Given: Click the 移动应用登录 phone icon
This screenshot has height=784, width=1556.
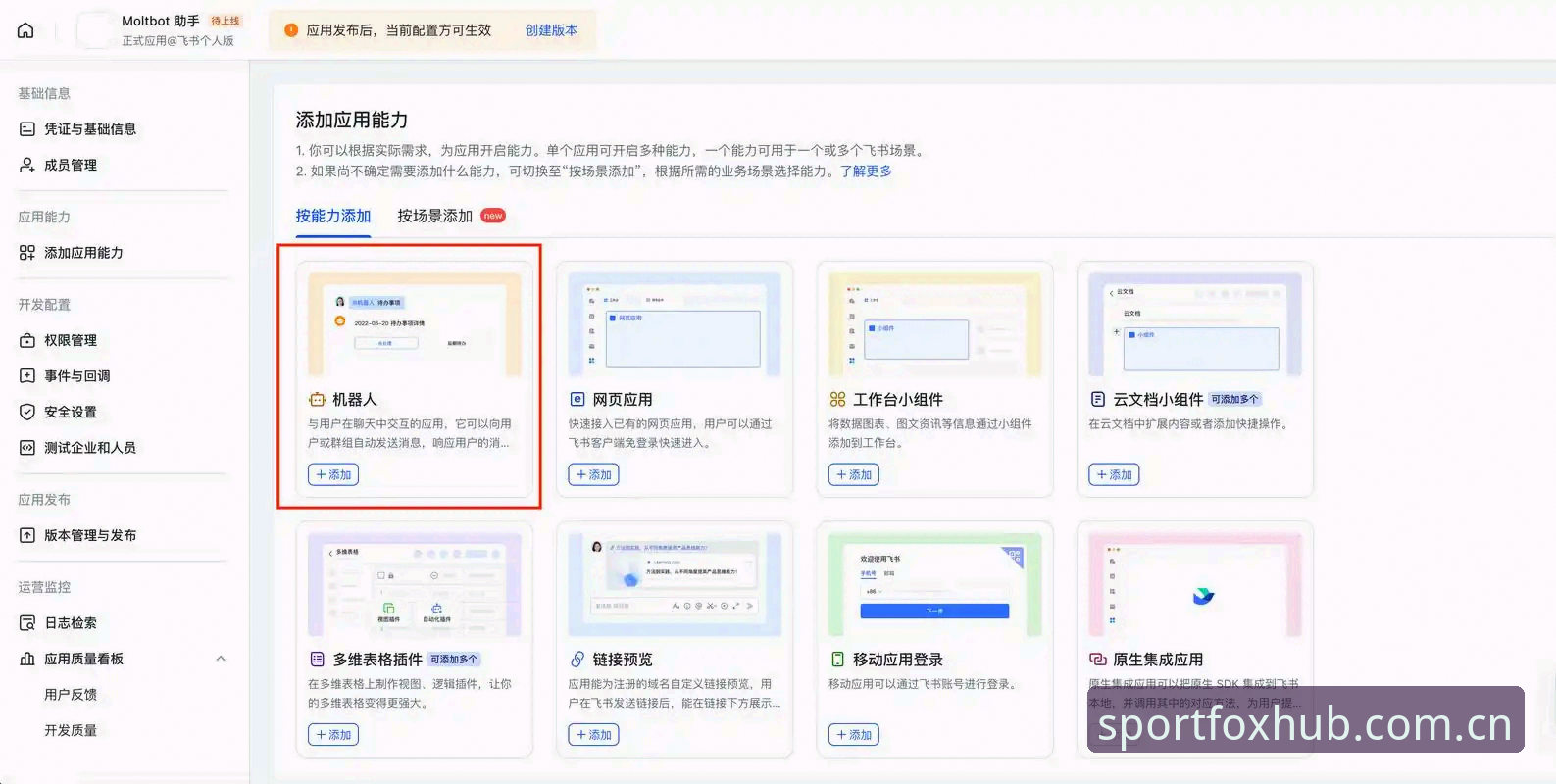Looking at the screenshot, I should pyautogui.click(x=837, y=660).
